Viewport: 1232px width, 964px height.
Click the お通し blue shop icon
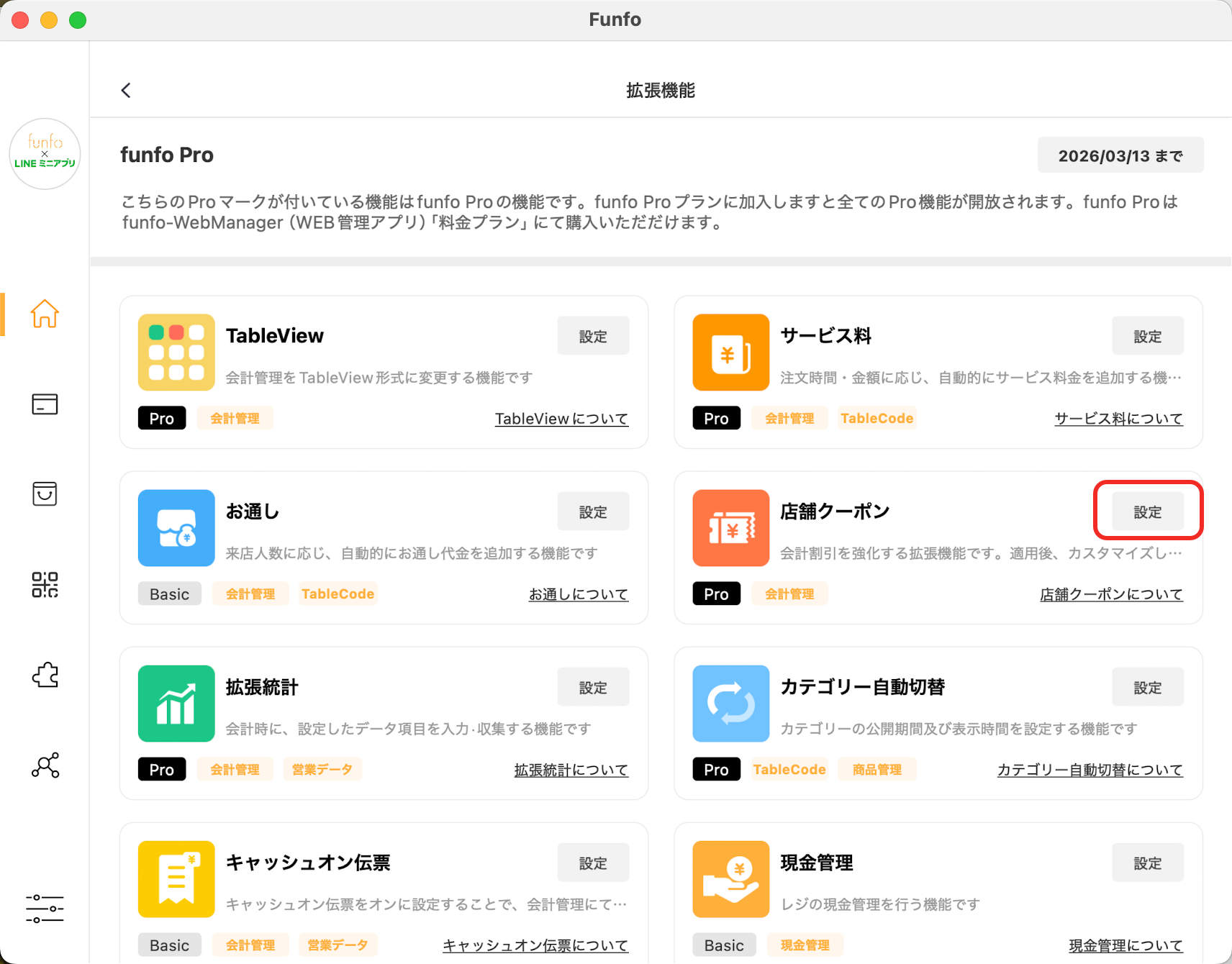click(176, 528)
